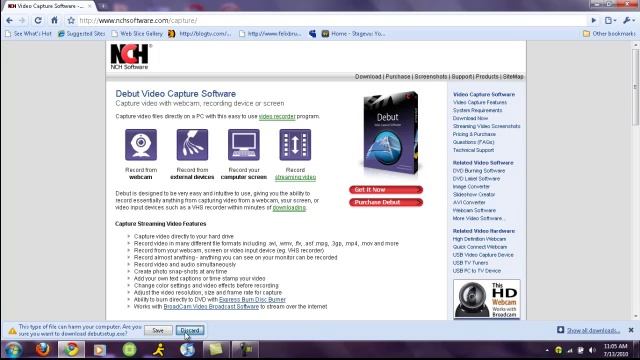Click Discard on the download warning
640x360 pixels.
[x=190, y=331]
